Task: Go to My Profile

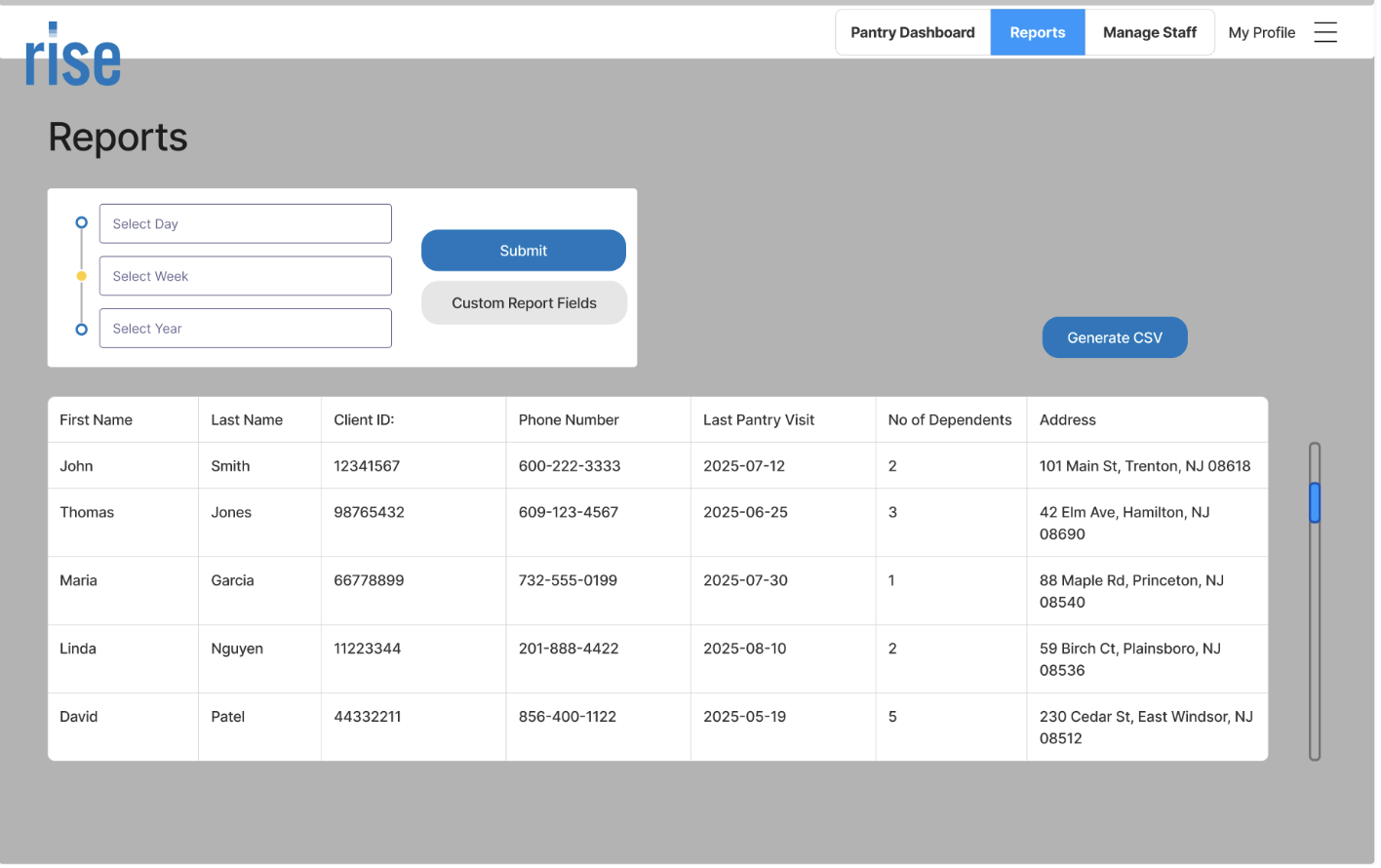Action: [1261, 32]
